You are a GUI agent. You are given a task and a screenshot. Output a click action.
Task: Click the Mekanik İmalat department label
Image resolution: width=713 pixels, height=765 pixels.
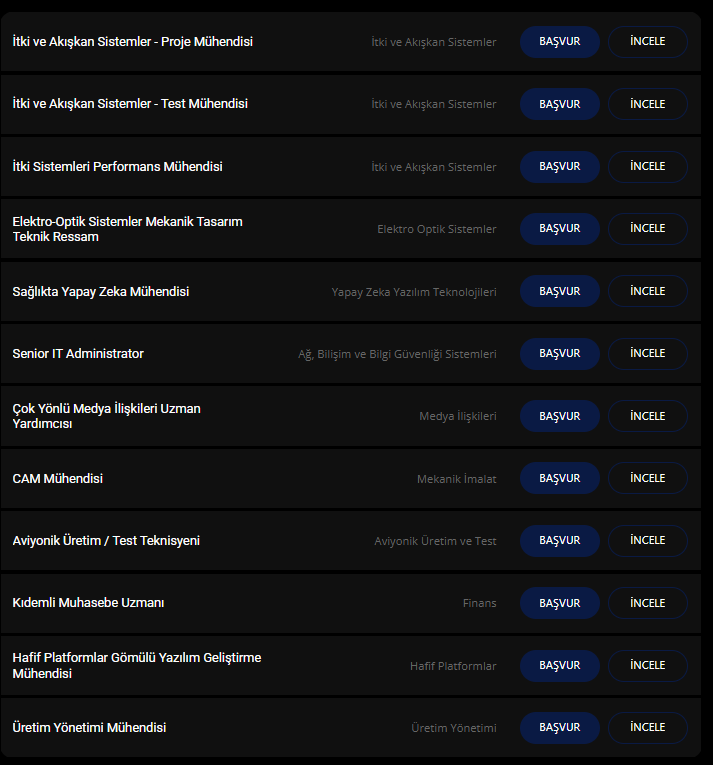click(456, 479)
